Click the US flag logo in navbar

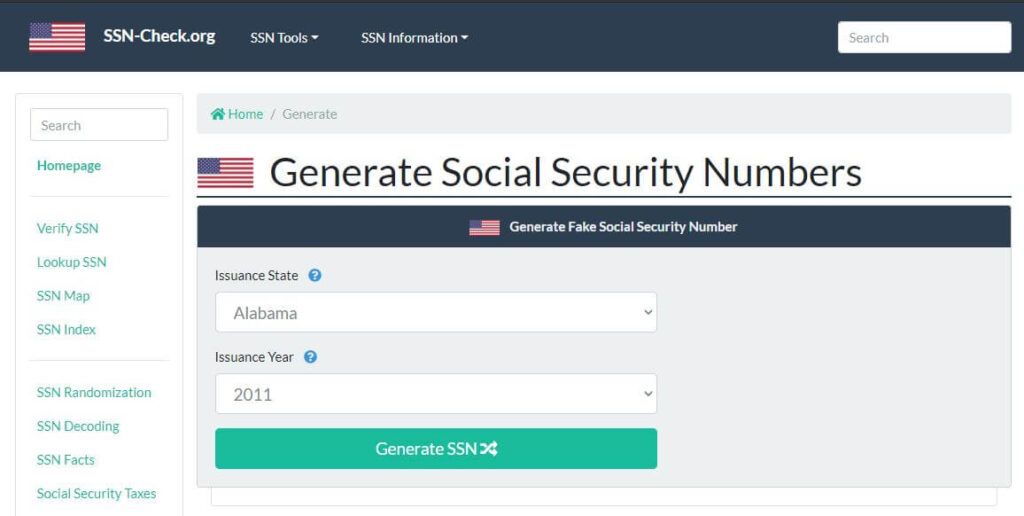tap(57, 37)
